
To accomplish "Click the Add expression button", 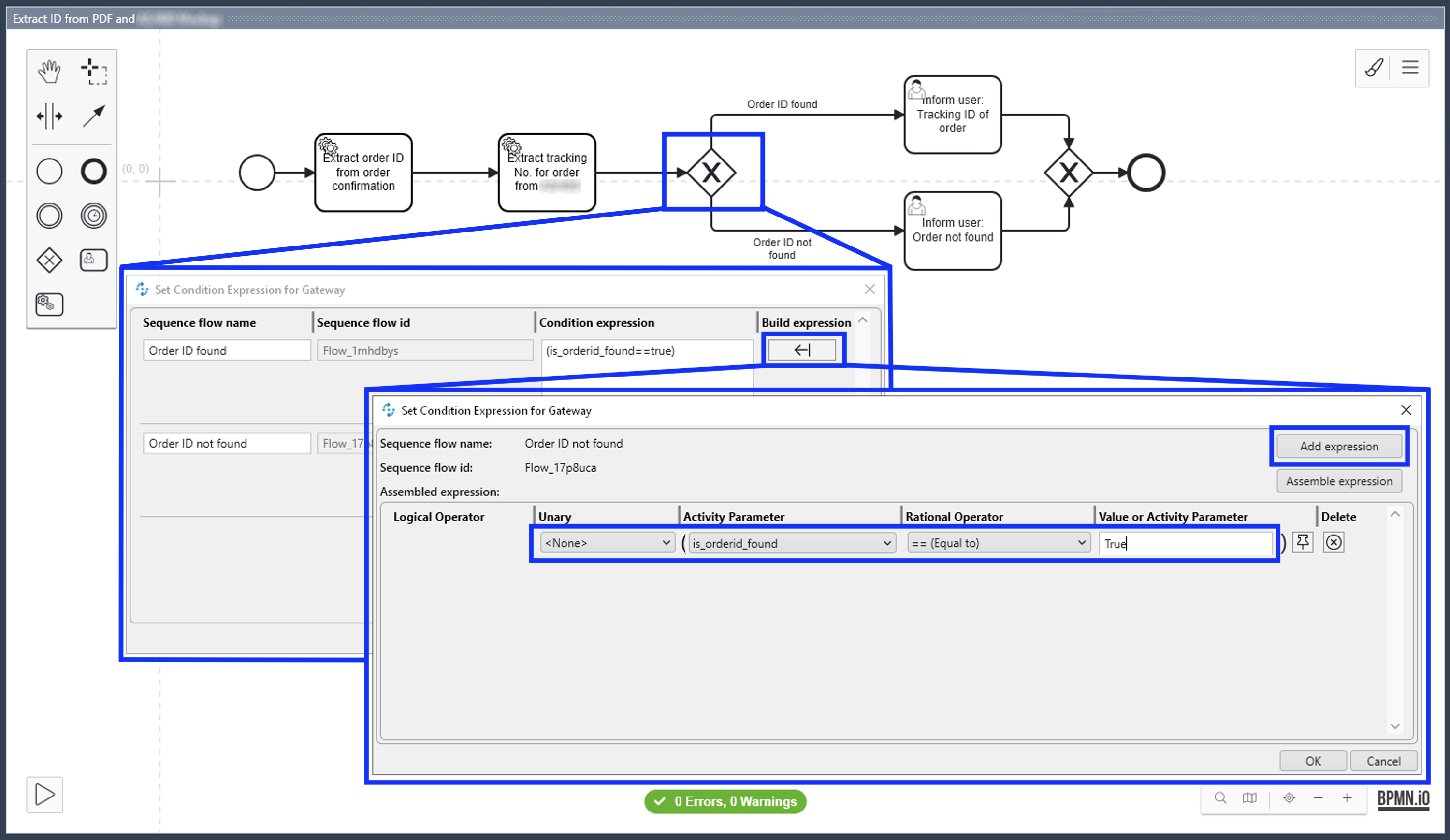I will (x=1338, y=446).
